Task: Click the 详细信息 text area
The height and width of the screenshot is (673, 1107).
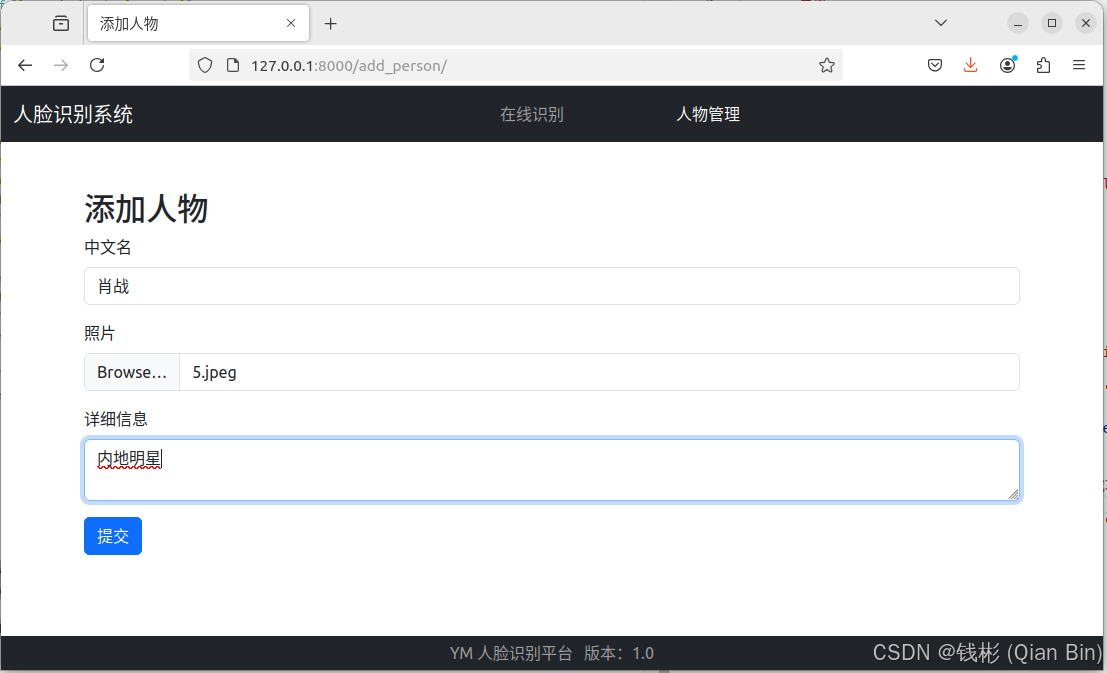Action: tap(551, 470)
